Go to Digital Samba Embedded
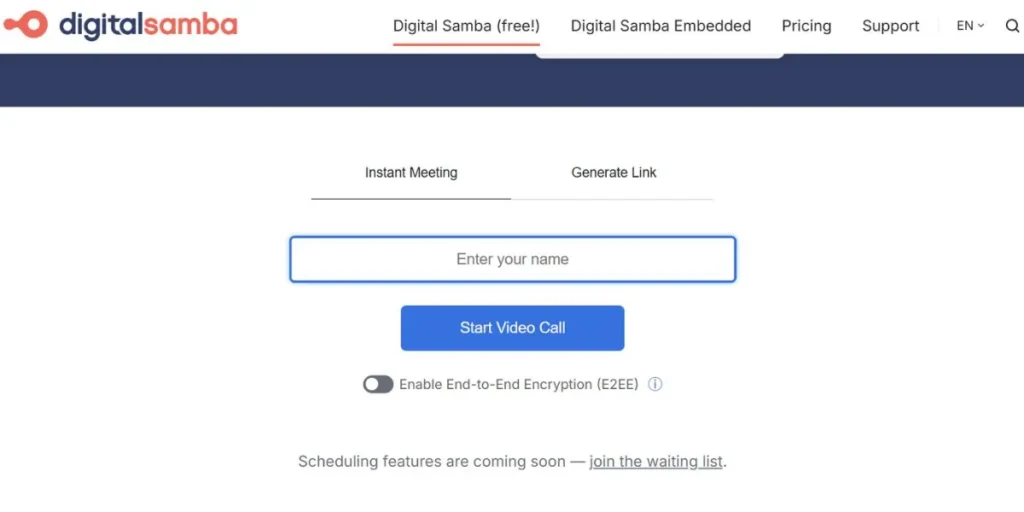Image resolution: width=1024 pixels, height=512 pixels. [x=660, y=26]
